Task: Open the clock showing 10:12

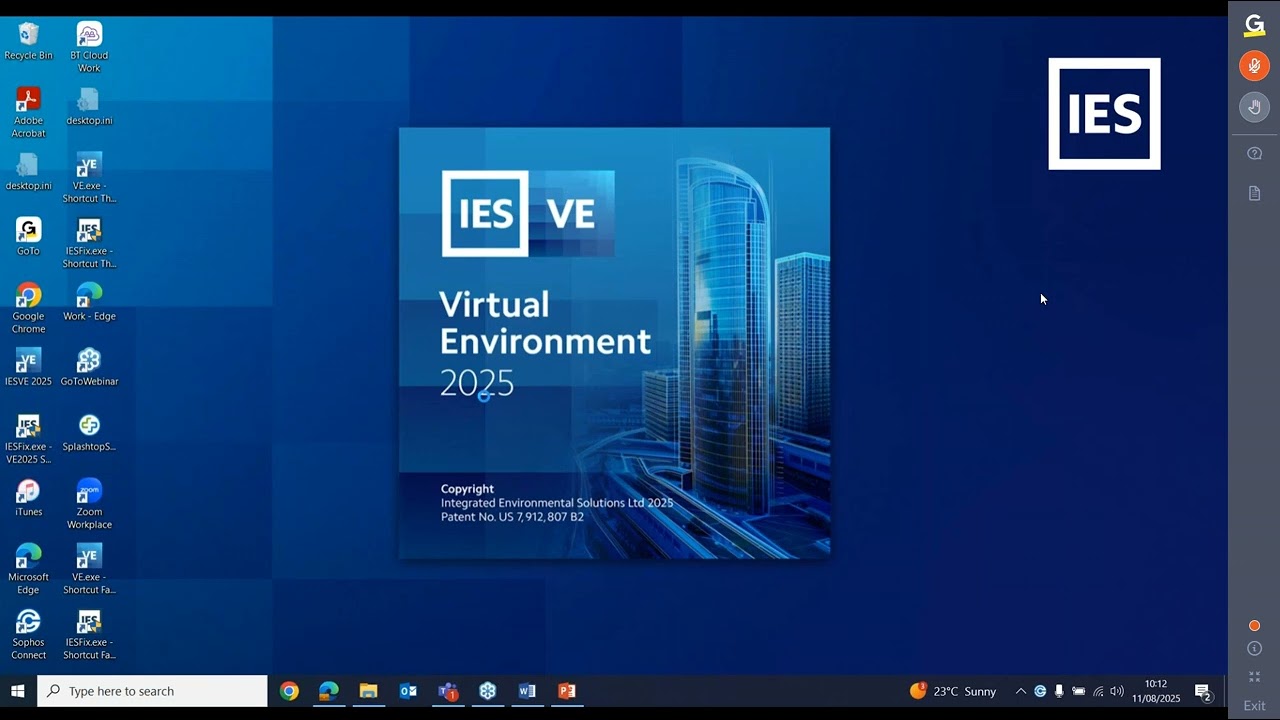Action: click(x=1156, y=691)
